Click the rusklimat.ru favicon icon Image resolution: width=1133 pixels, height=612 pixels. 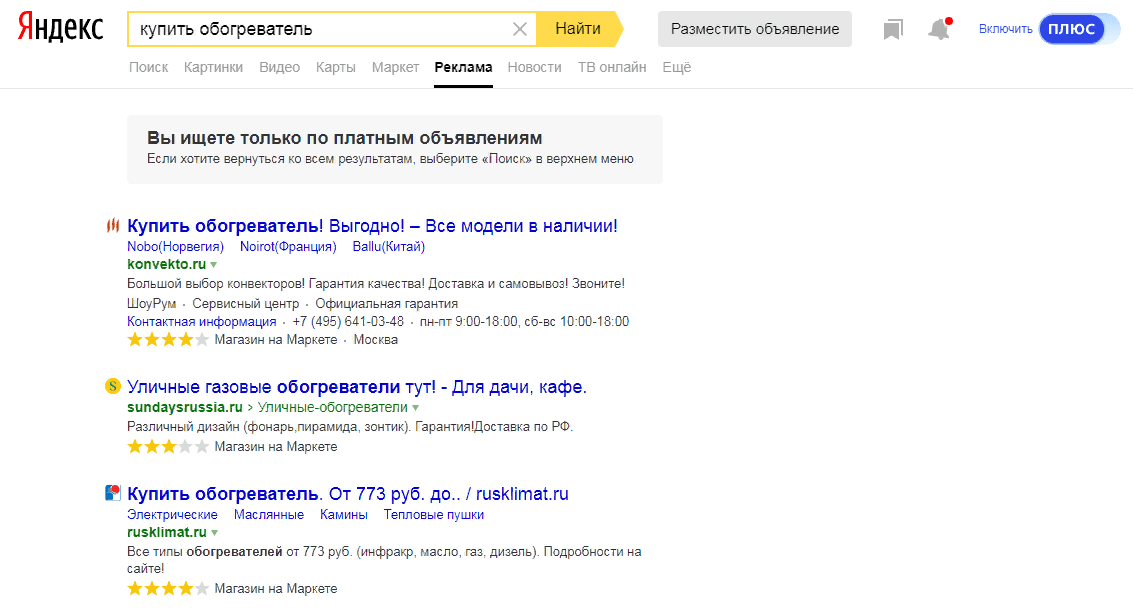coord(112,493)
